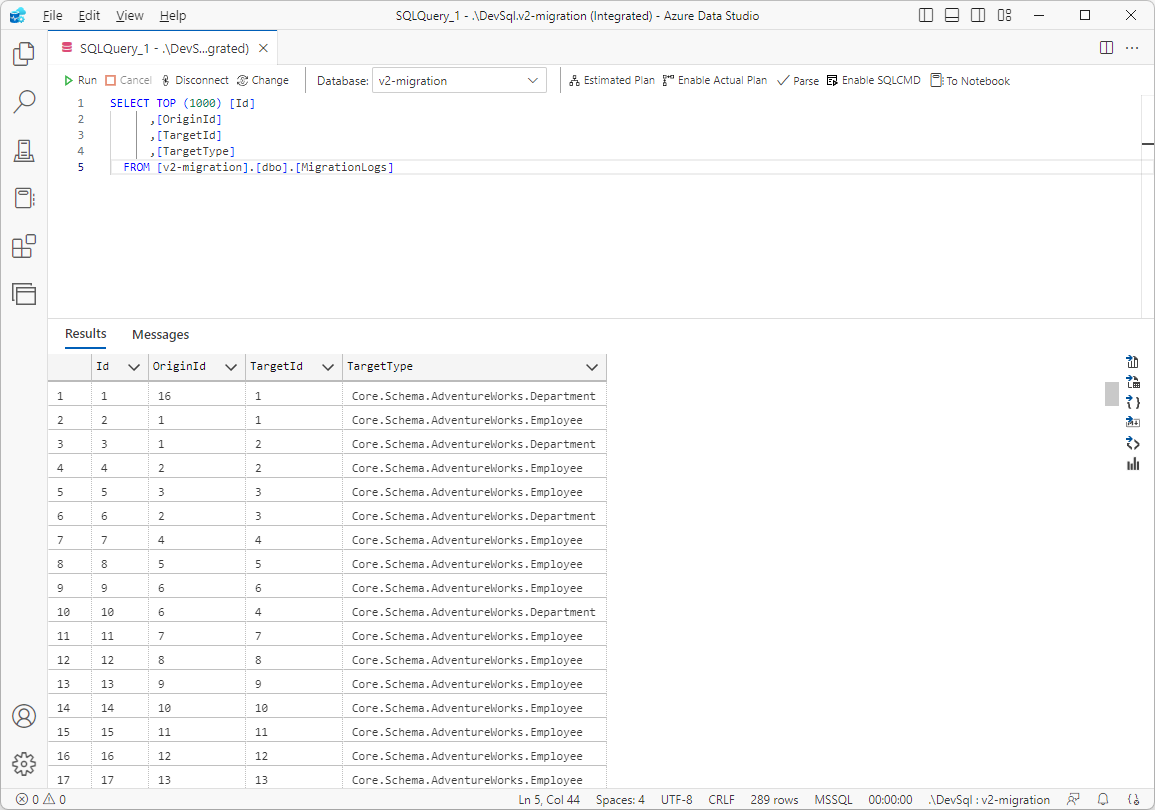The height and width of the screenshot is (810, 1155).
Task: Open the Accounts icon
Action: pos(24,716)
